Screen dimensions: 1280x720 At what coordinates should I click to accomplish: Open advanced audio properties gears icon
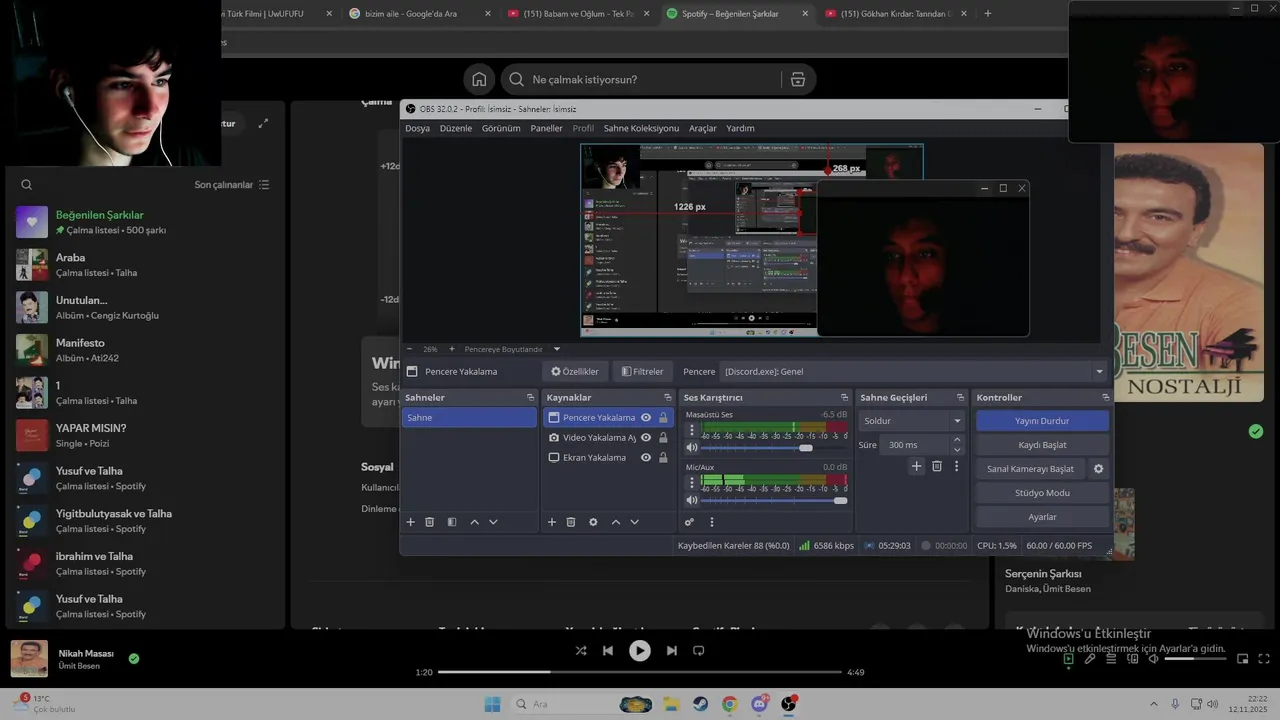[x=689, y=522]
